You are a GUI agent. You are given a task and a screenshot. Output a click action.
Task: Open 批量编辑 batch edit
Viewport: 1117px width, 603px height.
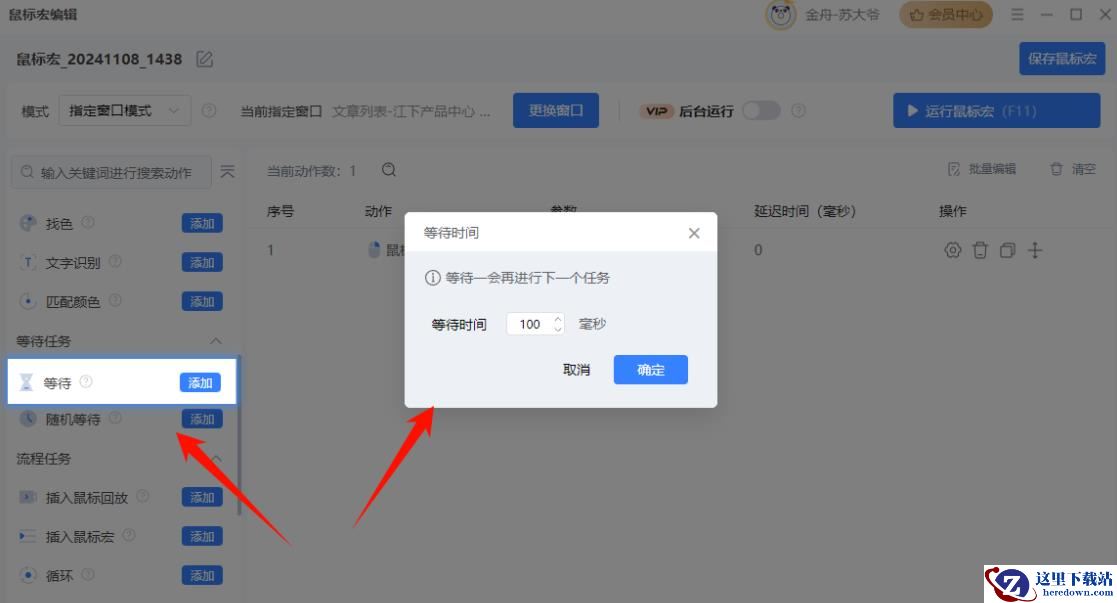982,169
